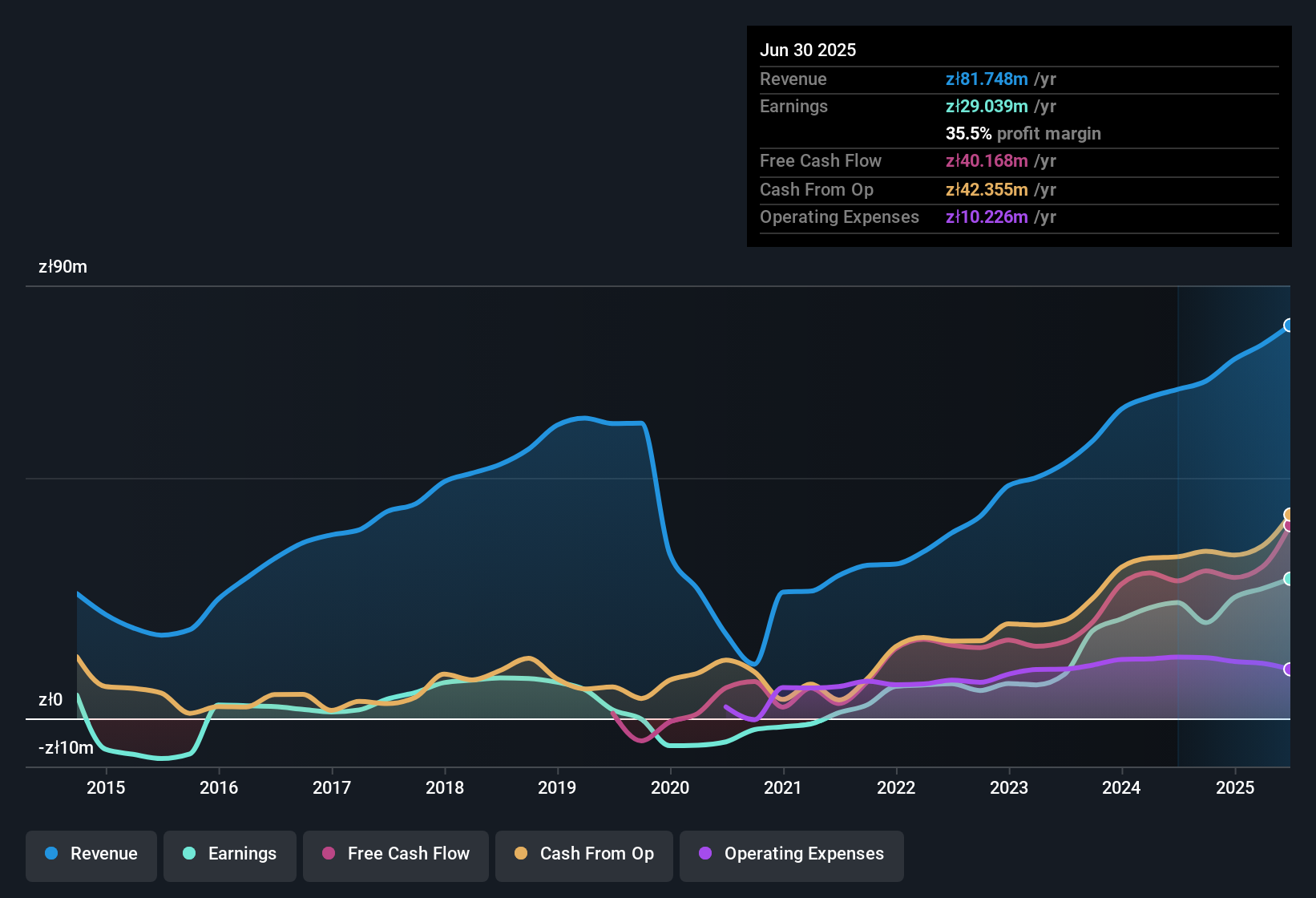The width and height of the screenshot is (1316, 898).
Task: Switch focus to the Cash From Op legend pill
Action: click(x=583, y=854)
